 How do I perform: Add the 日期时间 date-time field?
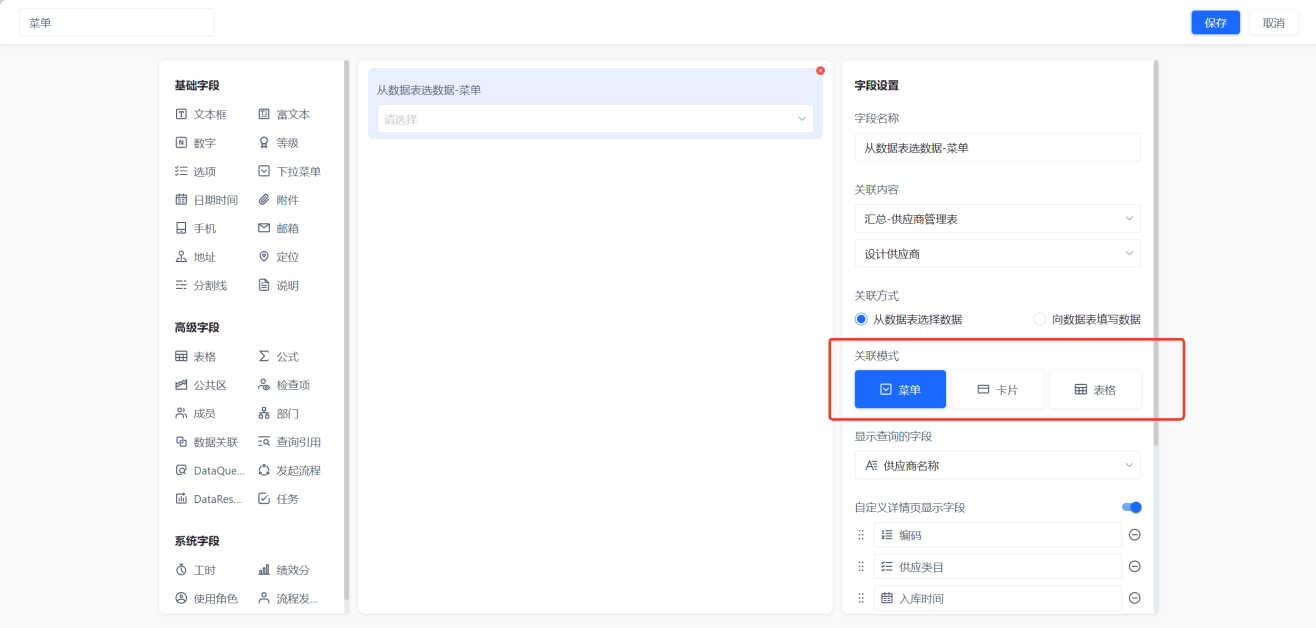click(x=207, y=200)
